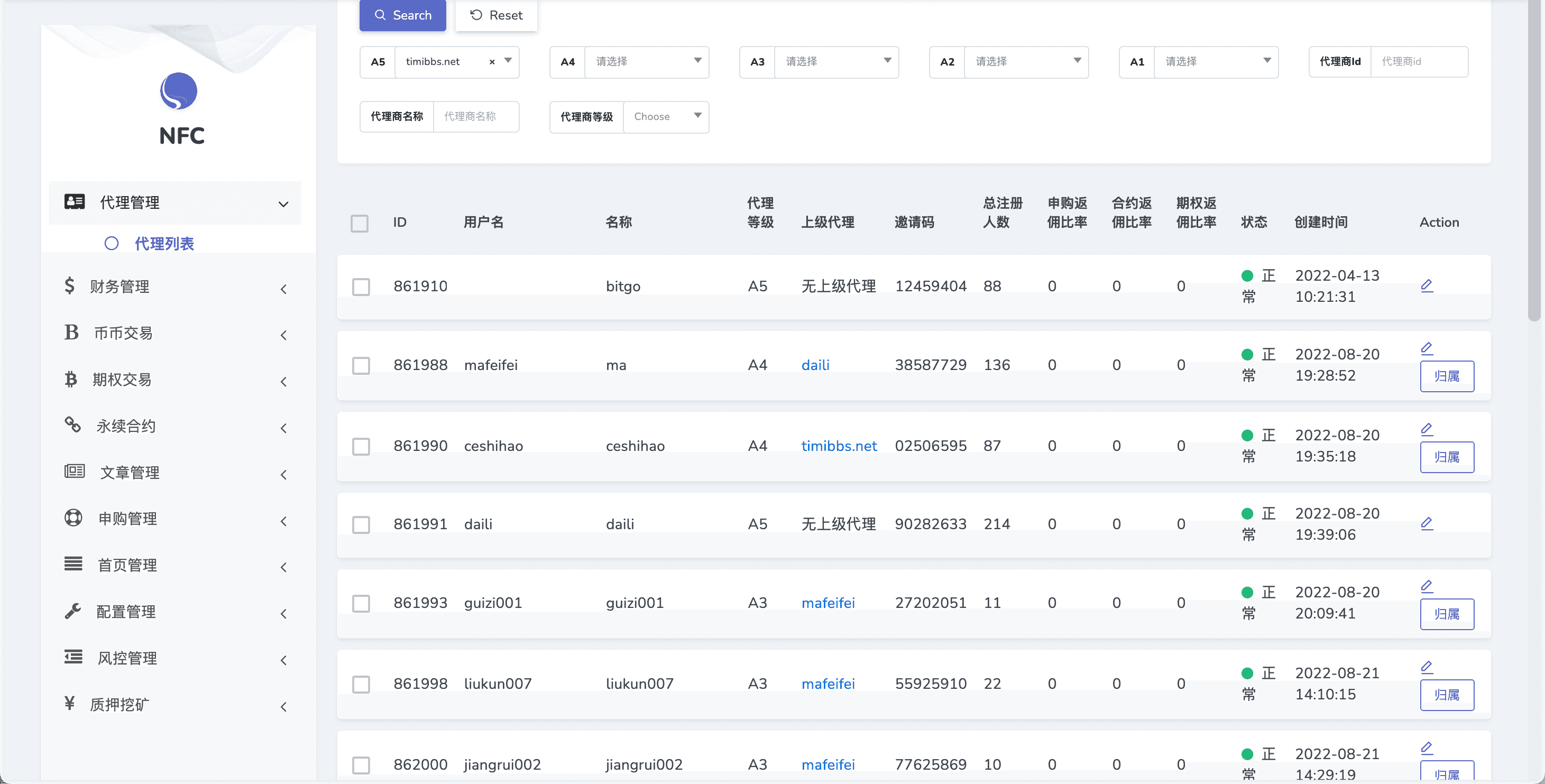The height and width of the screenshot is (784, 1545).
Task: Open the timibbs.net link in the ceshihao row
Action: tap(839, 446)
